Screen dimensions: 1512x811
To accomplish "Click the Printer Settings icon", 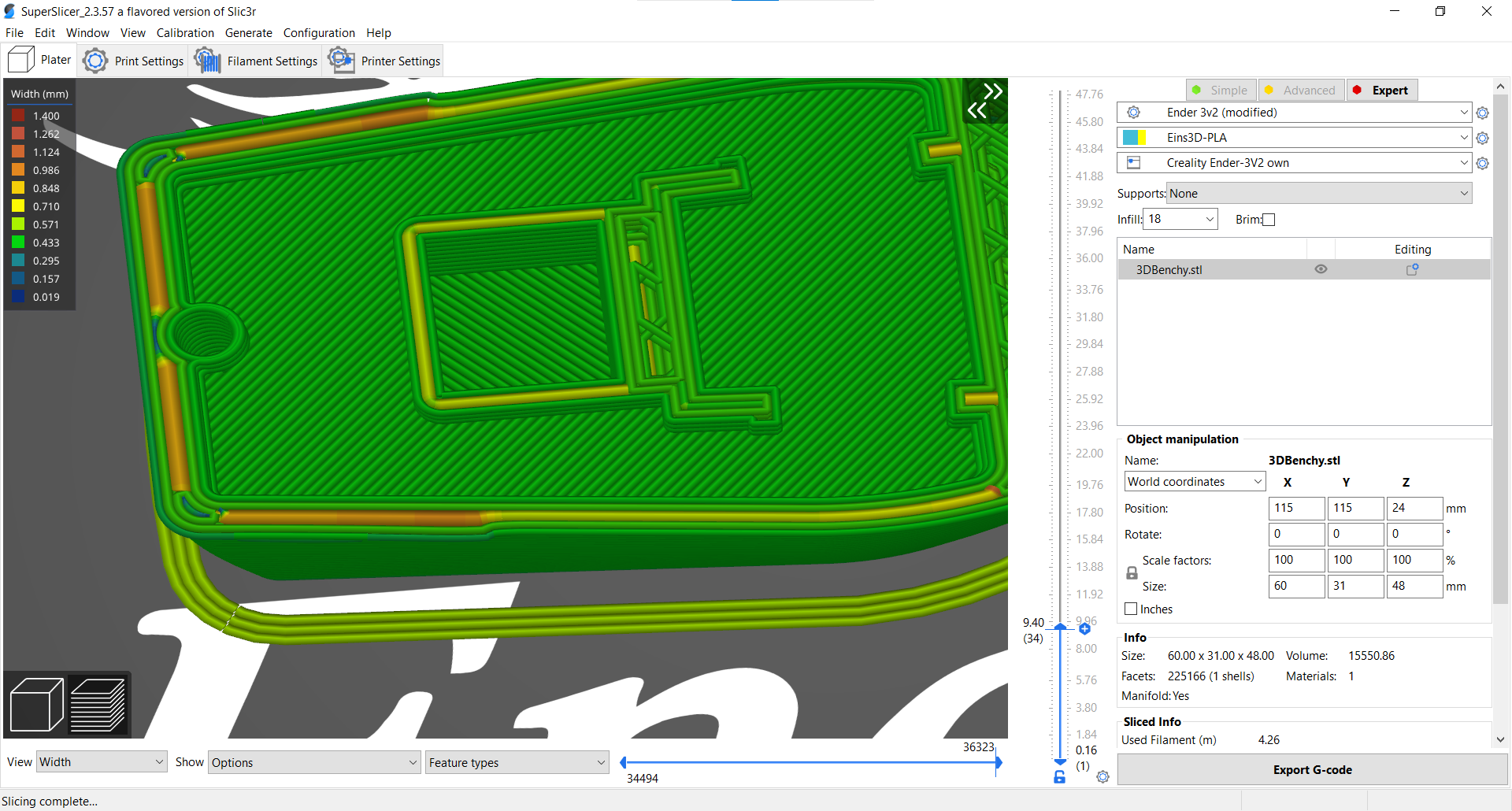I will click(x=342, y=60).
